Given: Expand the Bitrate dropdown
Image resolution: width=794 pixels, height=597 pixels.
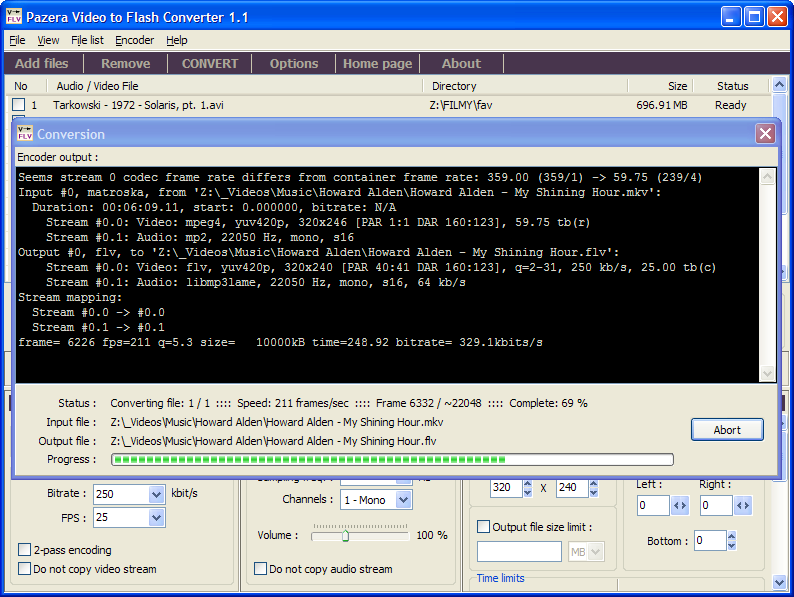Looking at the screenshot, I should point(156,494).
